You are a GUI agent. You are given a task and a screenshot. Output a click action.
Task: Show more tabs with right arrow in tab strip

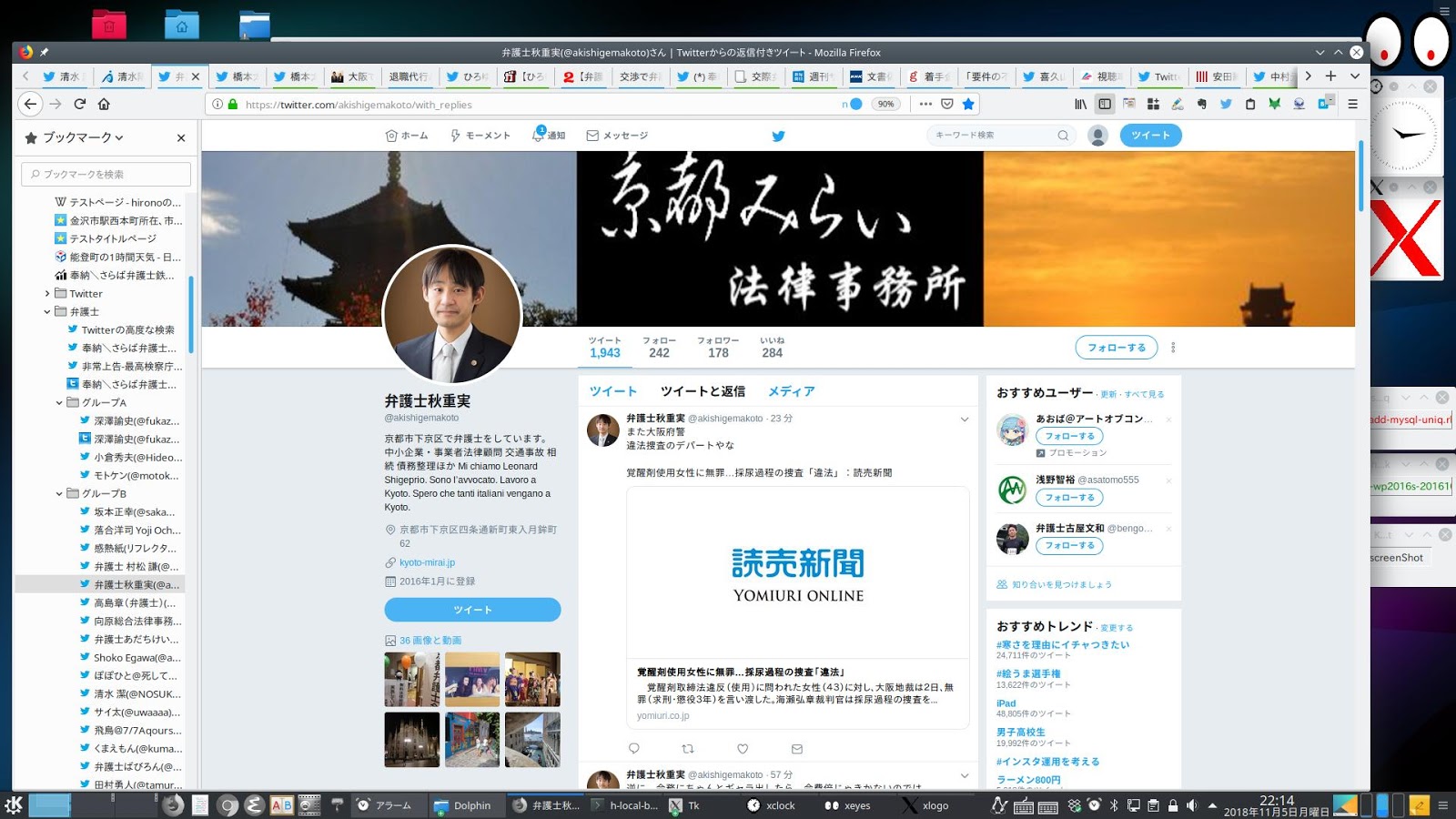click(1309, 76)
